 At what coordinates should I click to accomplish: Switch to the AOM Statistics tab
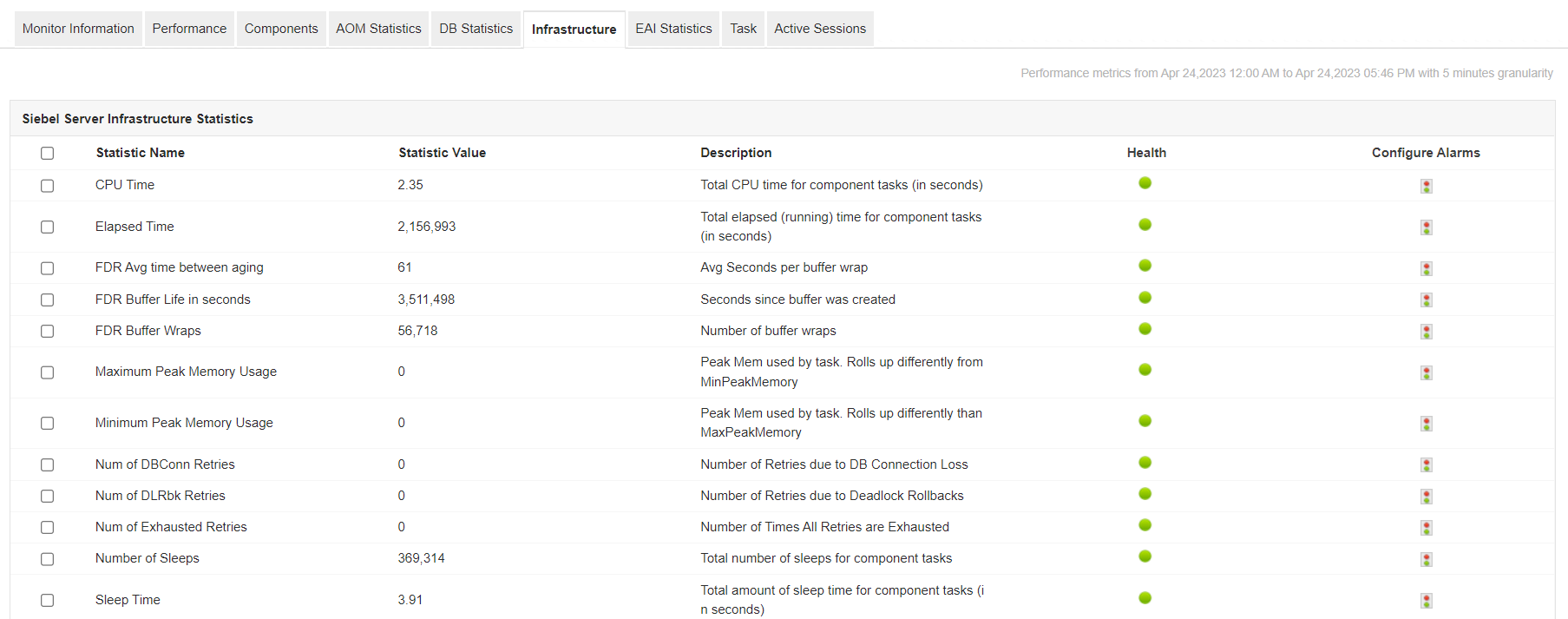(x=378, y=29)
